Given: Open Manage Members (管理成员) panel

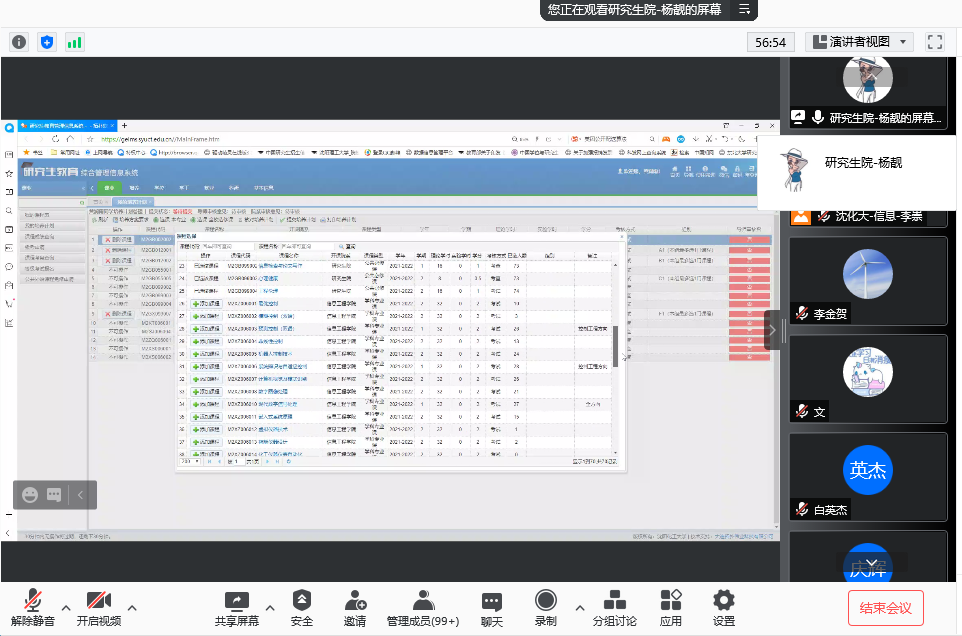Looking at the screenshot, I should pyautogui.click(x=422, y=607).
